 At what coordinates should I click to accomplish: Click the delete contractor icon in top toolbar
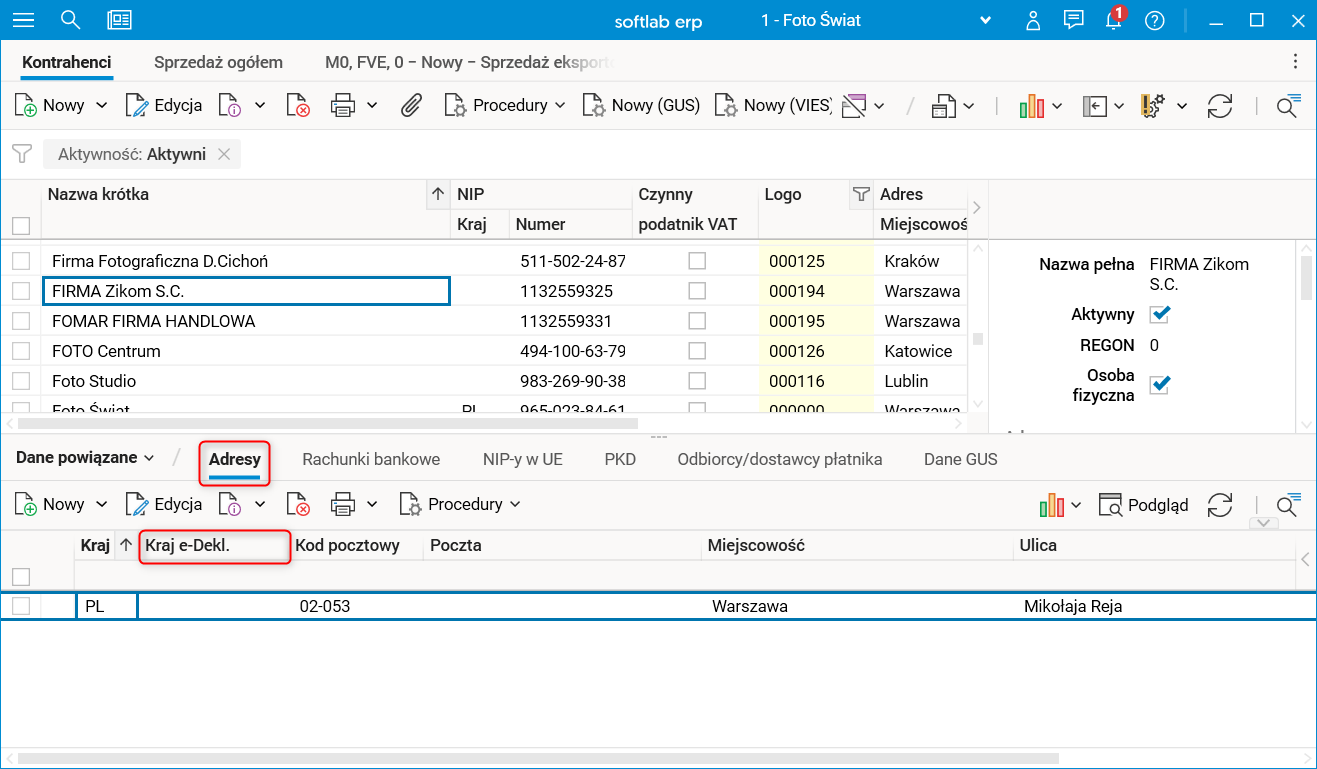(297, 105)
